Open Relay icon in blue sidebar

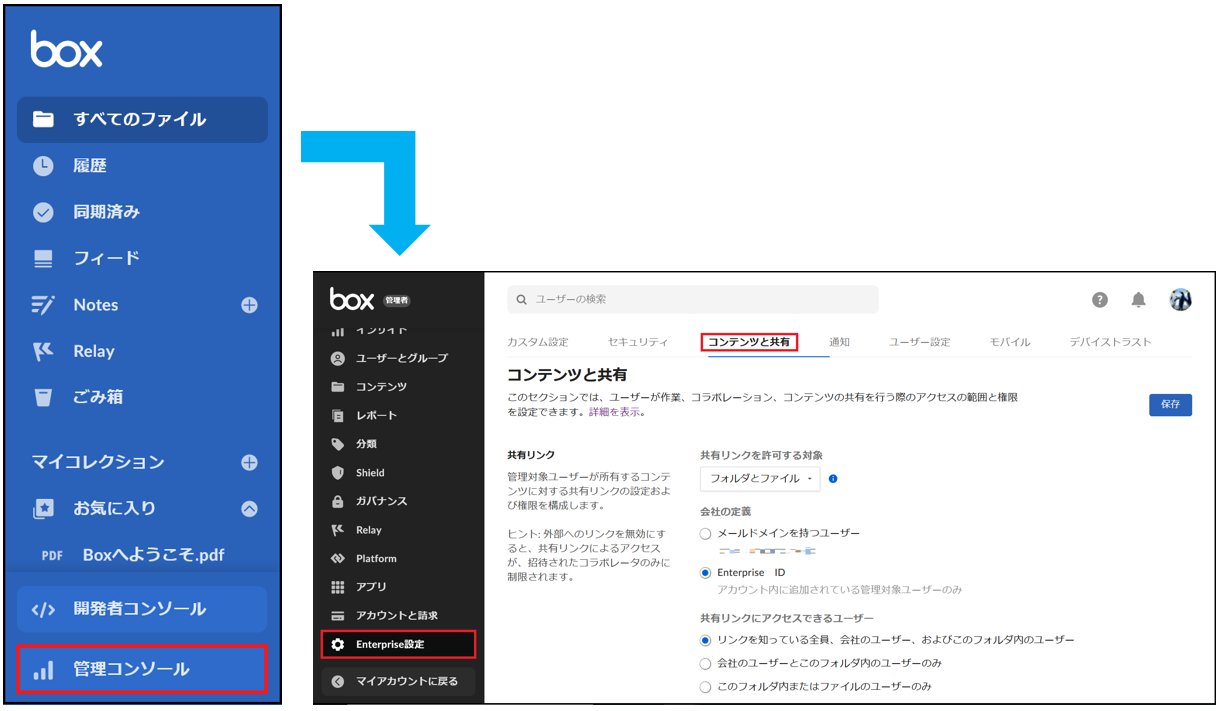(x=43, y=351)
